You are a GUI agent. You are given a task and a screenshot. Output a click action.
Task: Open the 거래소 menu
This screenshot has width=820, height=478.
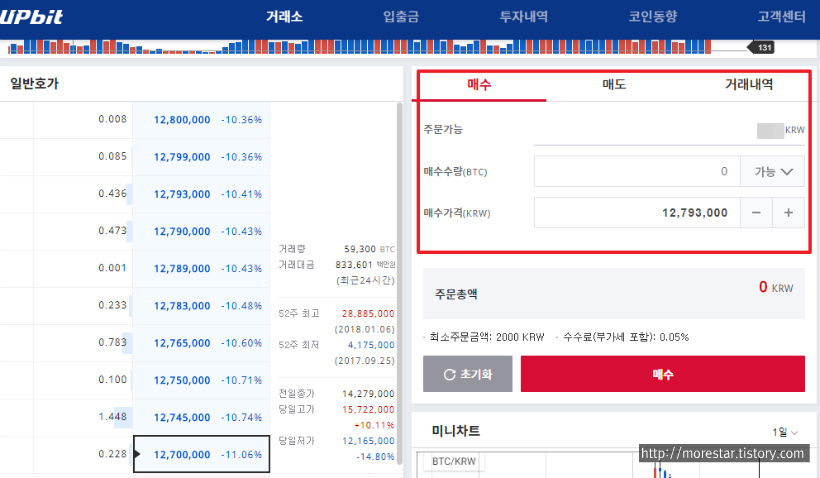[284, 17]
